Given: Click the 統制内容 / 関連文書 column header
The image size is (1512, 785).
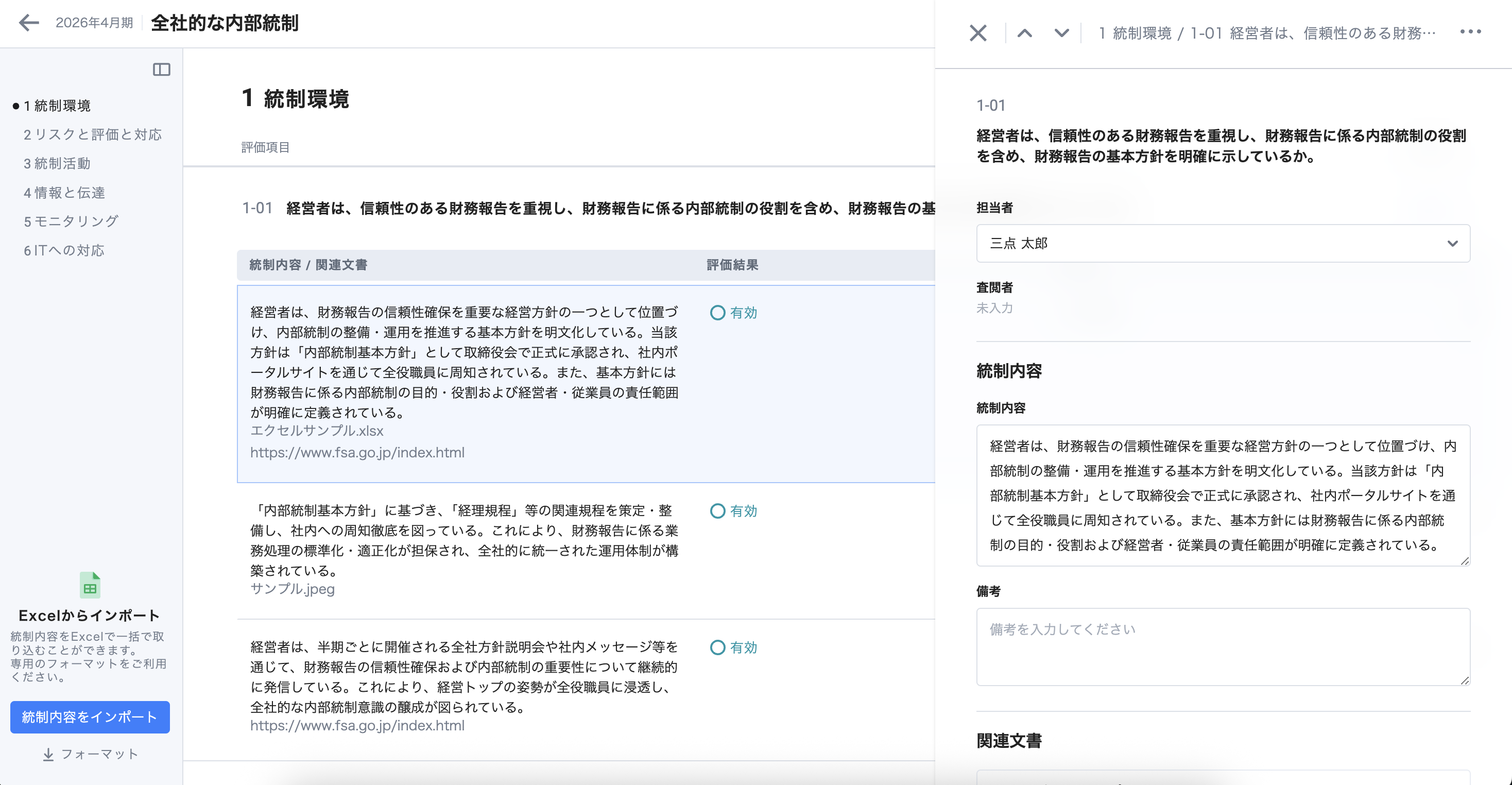Looking at the screenshot, I should (x=308, y=265).
